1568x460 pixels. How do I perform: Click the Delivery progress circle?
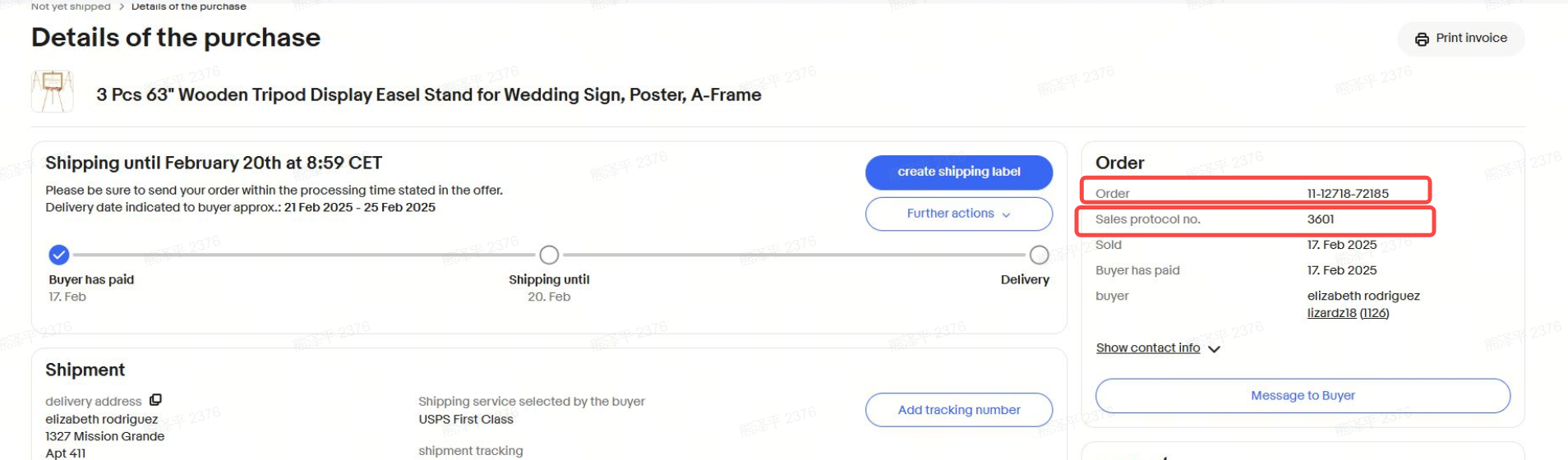click(x=1039, y=255)
